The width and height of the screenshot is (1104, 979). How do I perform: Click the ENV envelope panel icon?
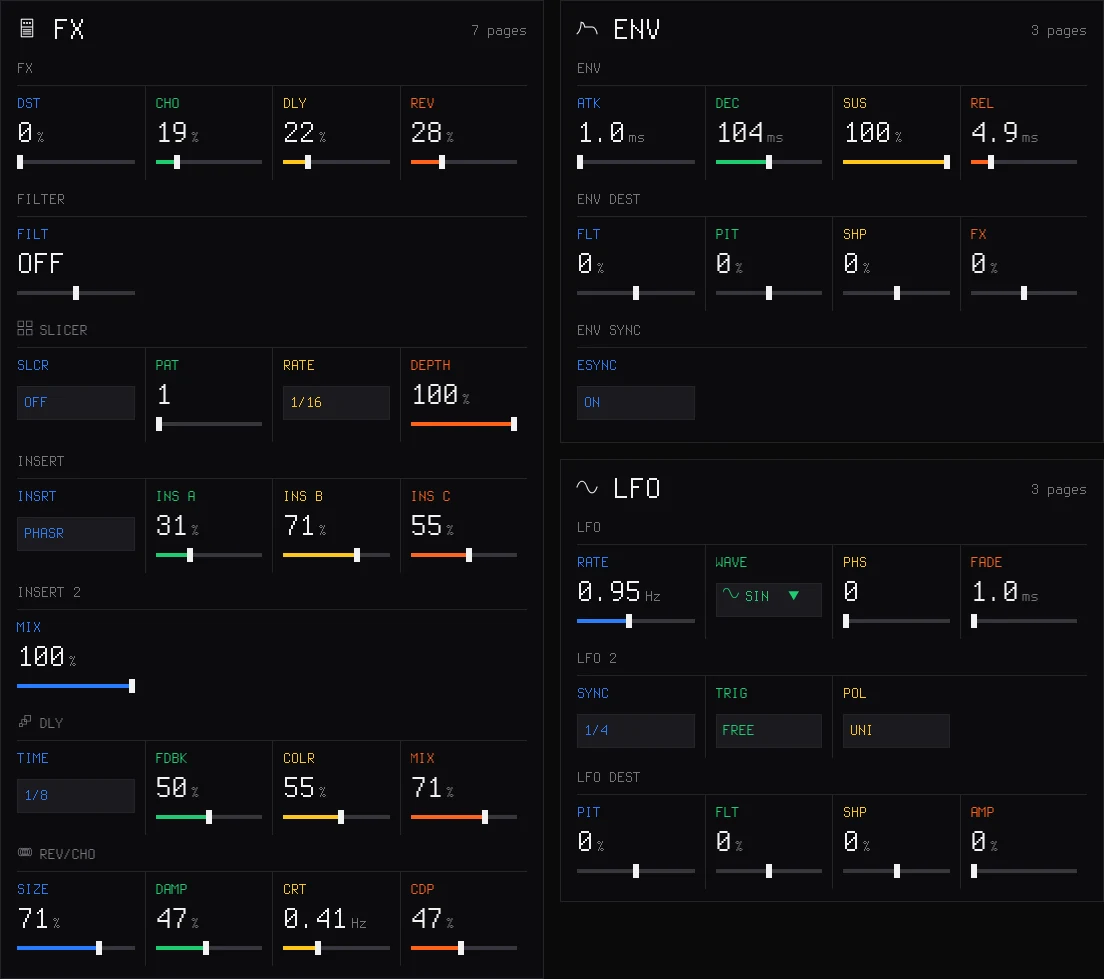pos(587,28)
